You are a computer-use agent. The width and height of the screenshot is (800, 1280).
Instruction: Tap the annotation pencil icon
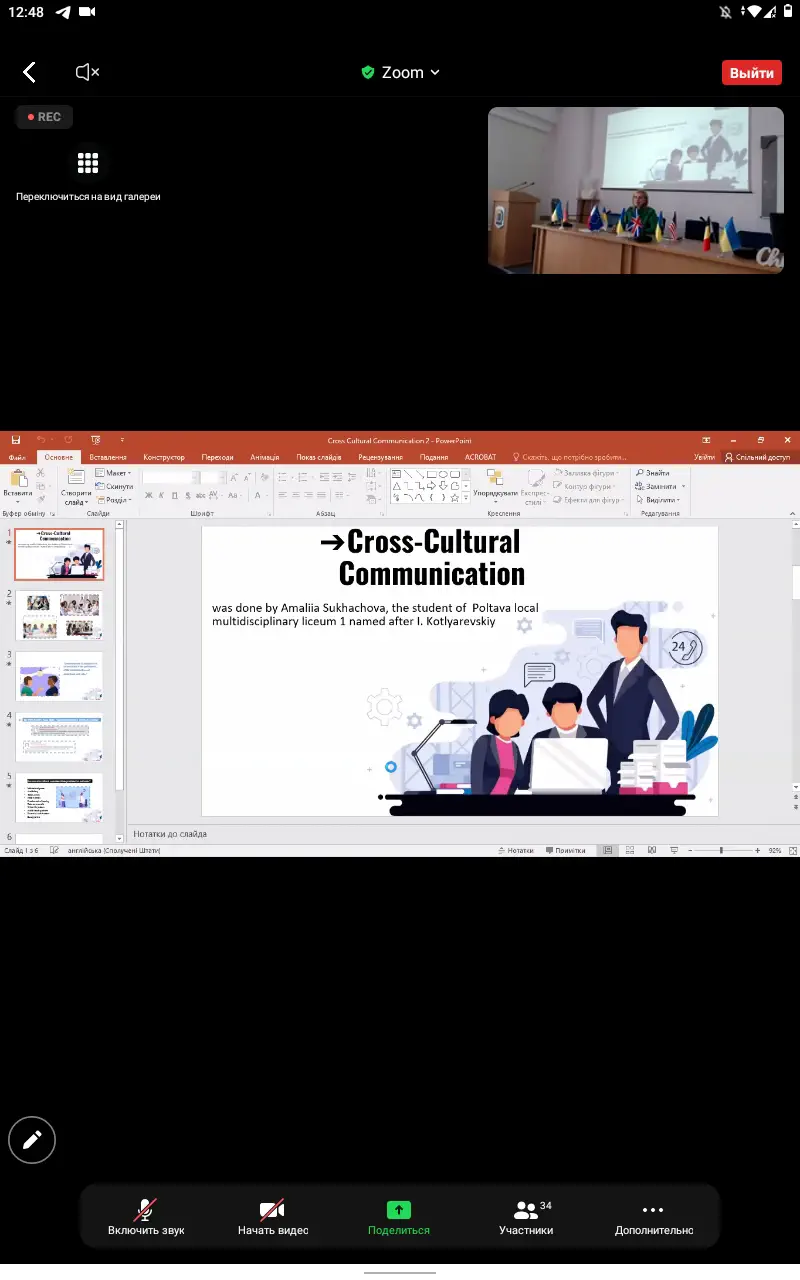(32, 1139)
